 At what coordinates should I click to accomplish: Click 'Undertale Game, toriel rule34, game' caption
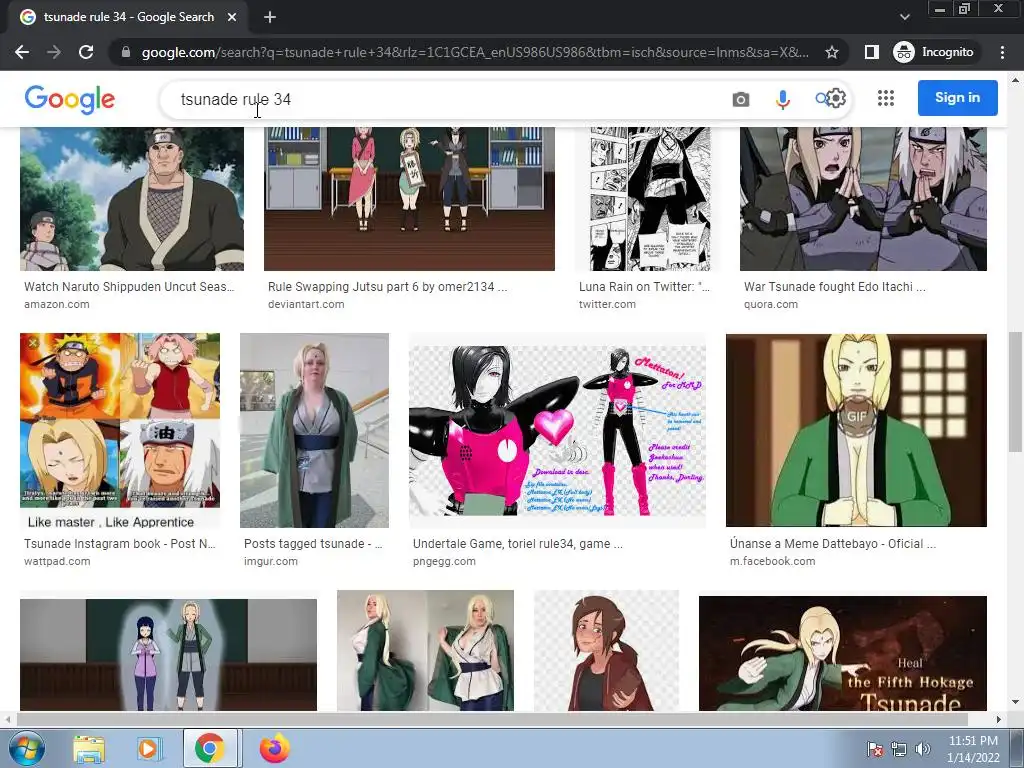click(x=517, y=543)
